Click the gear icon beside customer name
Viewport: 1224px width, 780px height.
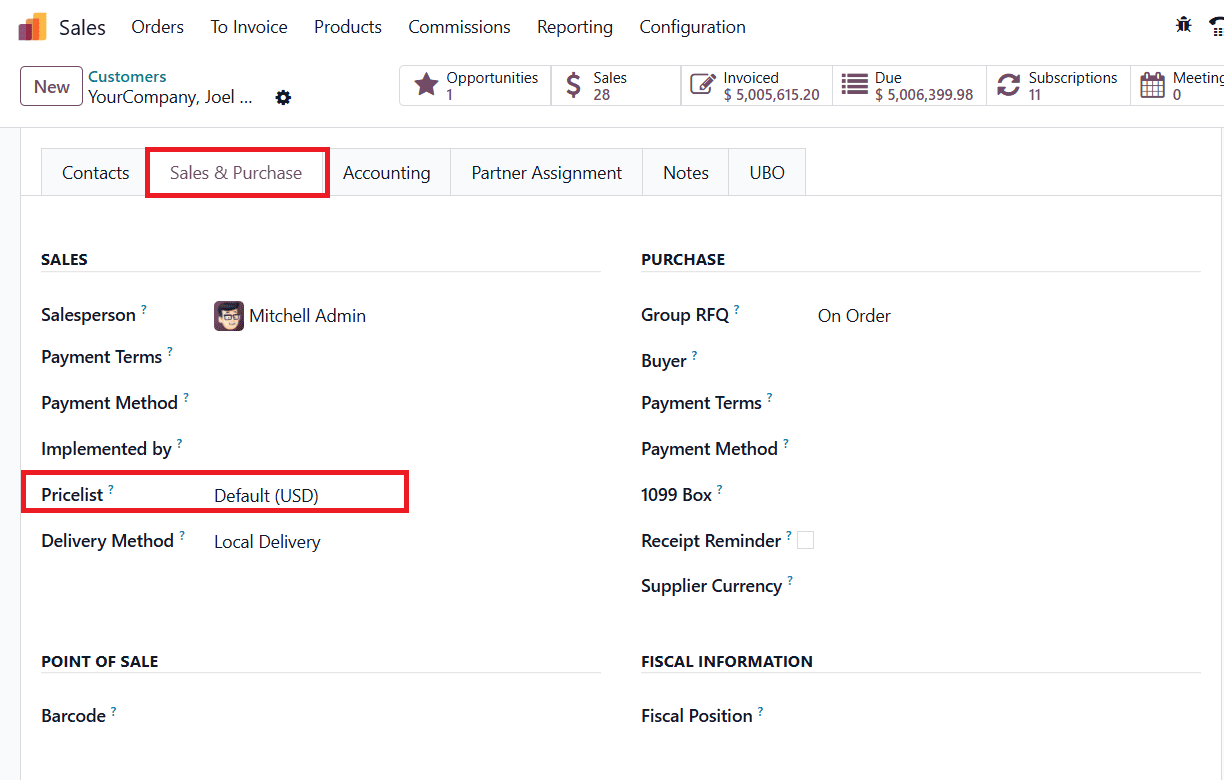283,97
